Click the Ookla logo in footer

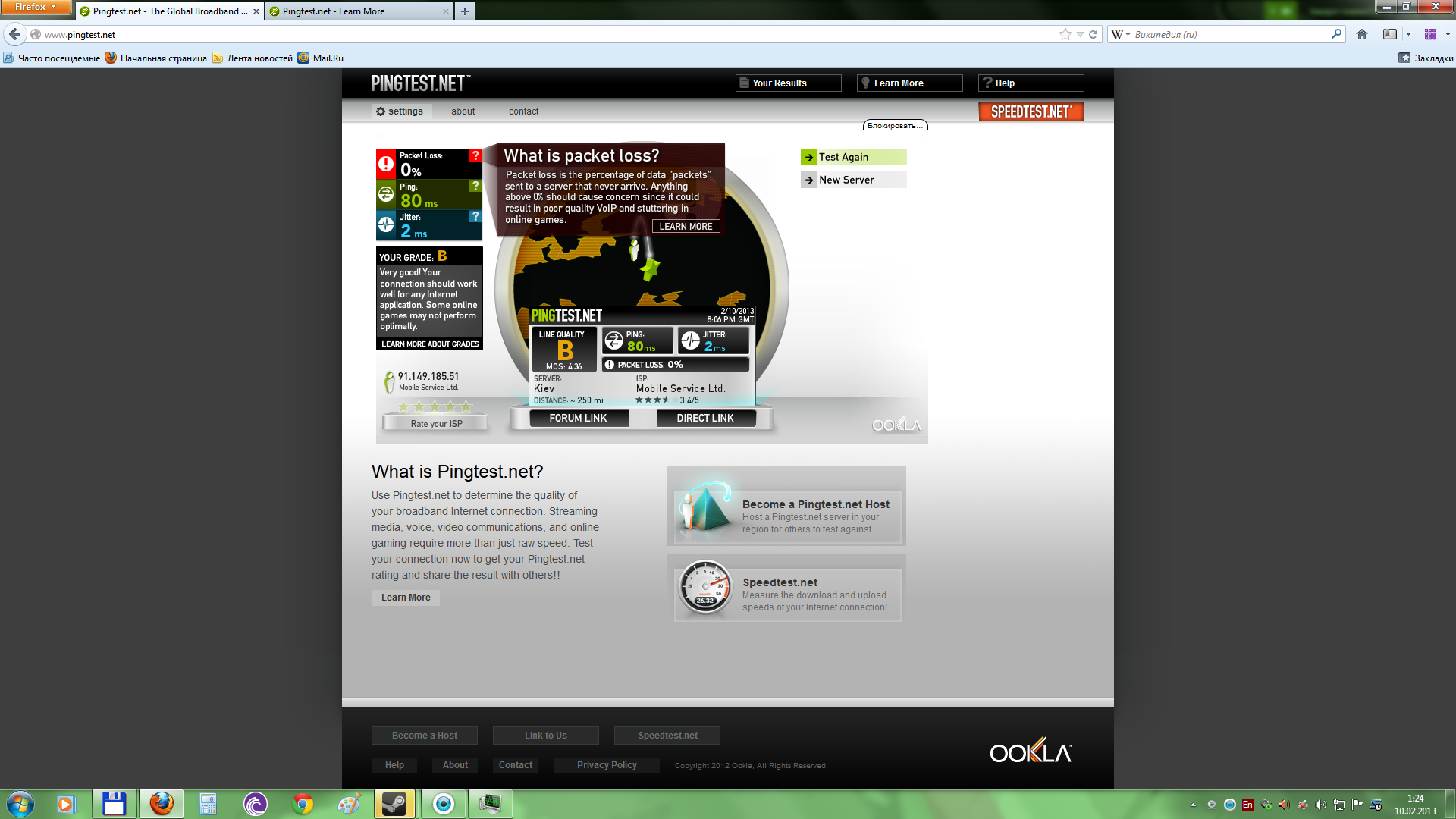pos(1031,751)
